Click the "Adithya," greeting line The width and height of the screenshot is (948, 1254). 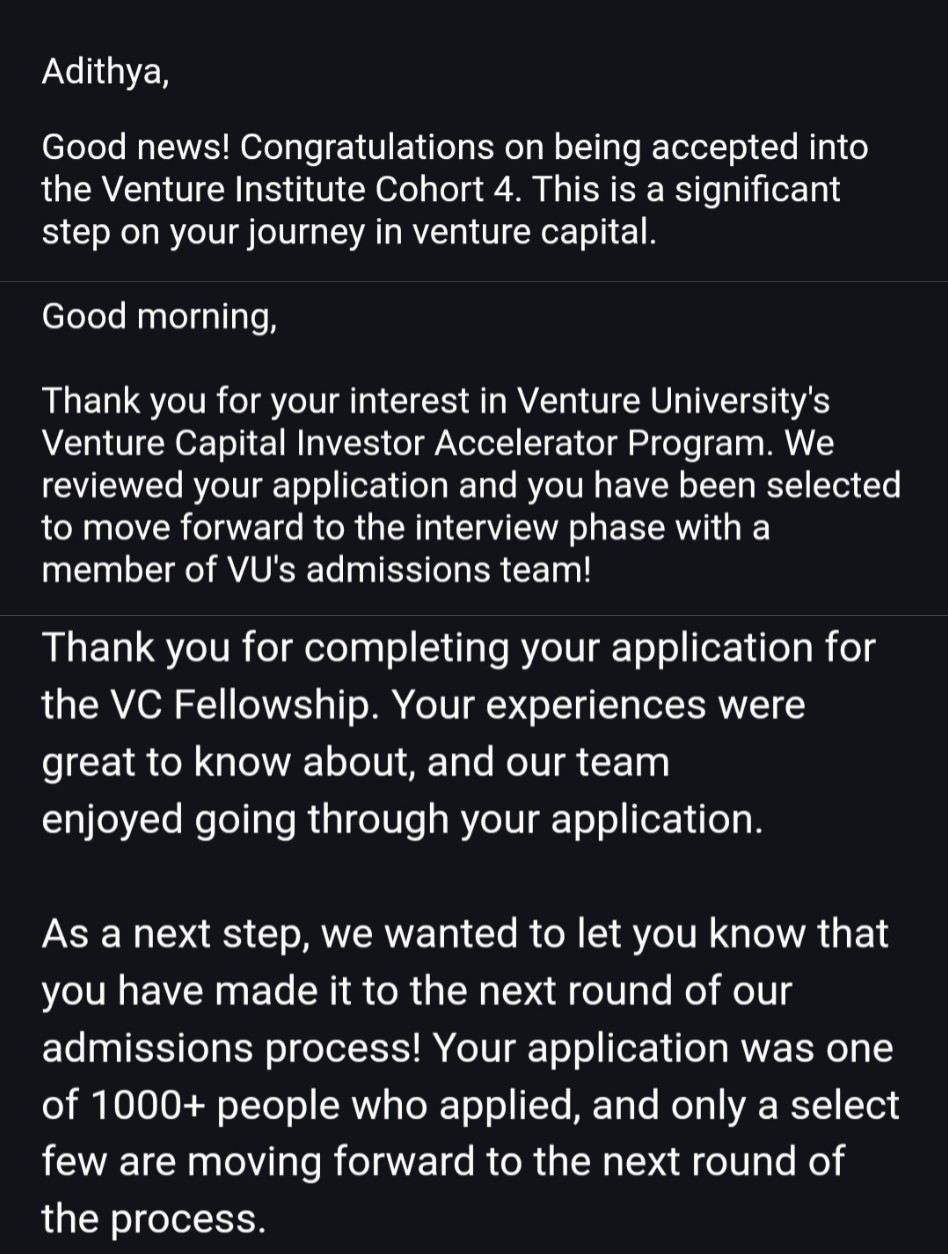[105, 74]
